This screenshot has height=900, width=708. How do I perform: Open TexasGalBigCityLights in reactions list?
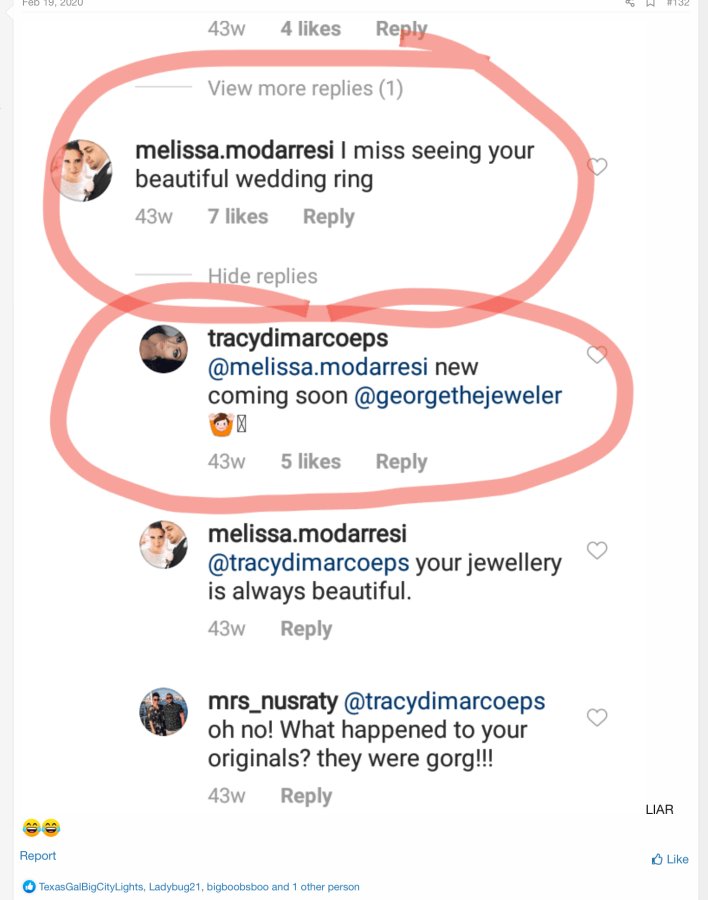[91, 887]
